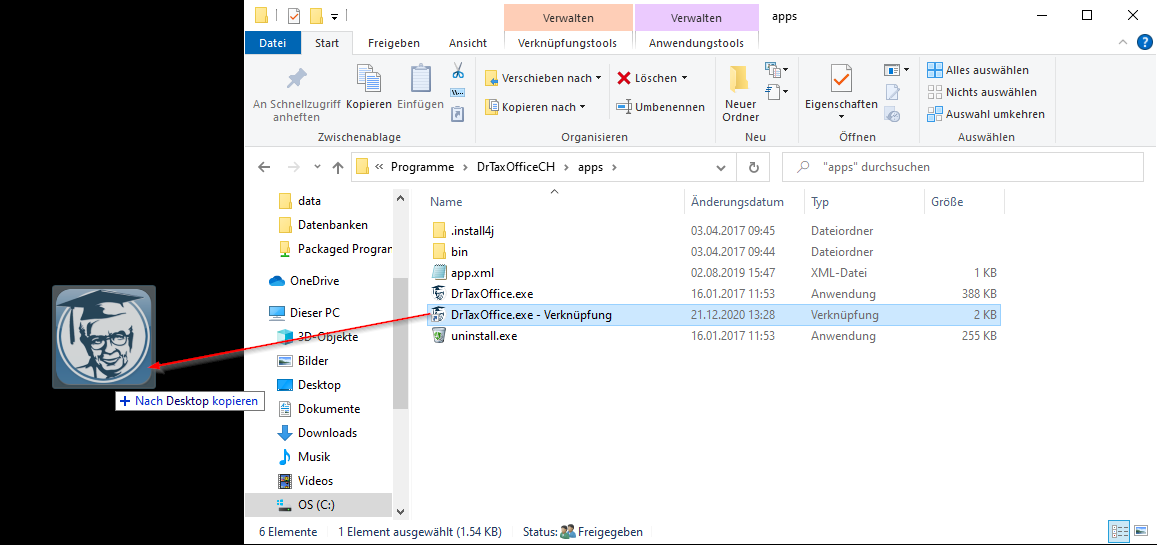Copy path using the small path icon
The image size is (1157, 545).
[457, 93]
